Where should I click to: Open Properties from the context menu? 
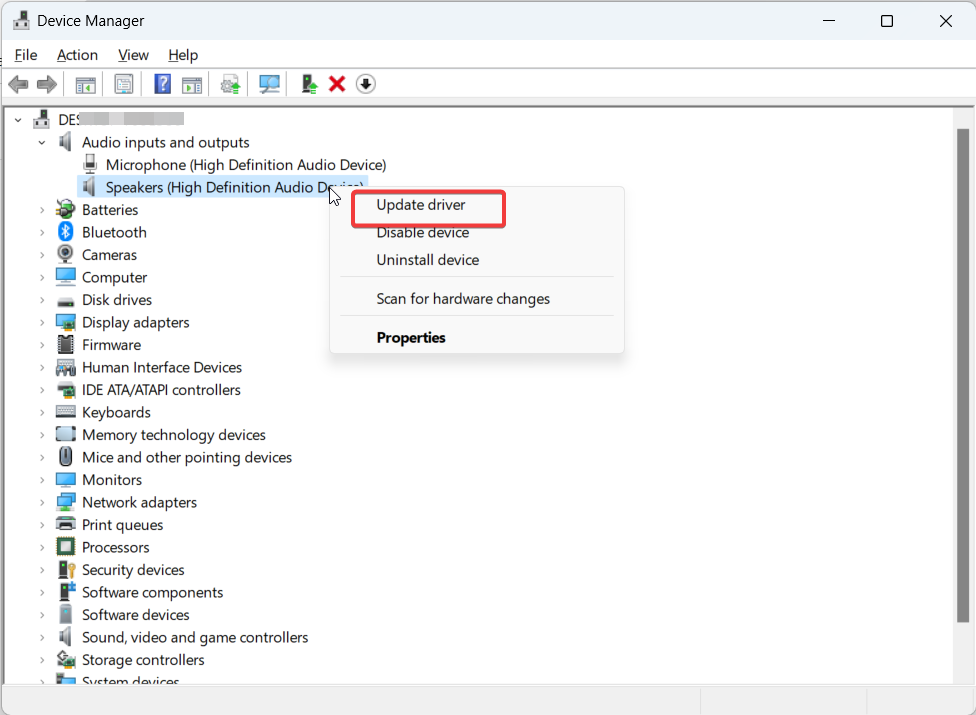[411, 338]
